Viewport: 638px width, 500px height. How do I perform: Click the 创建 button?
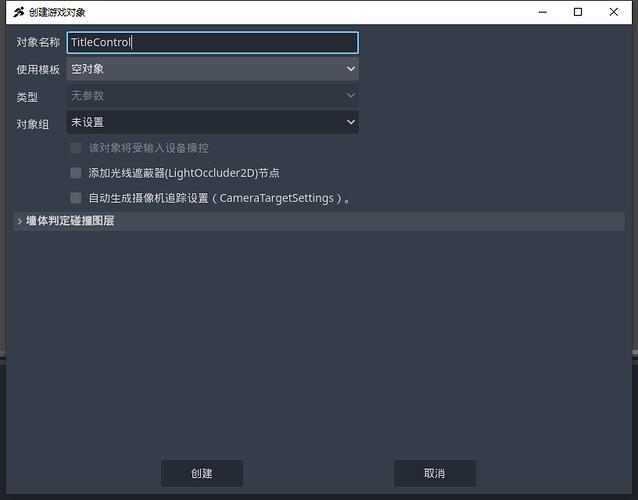(201, 473)
